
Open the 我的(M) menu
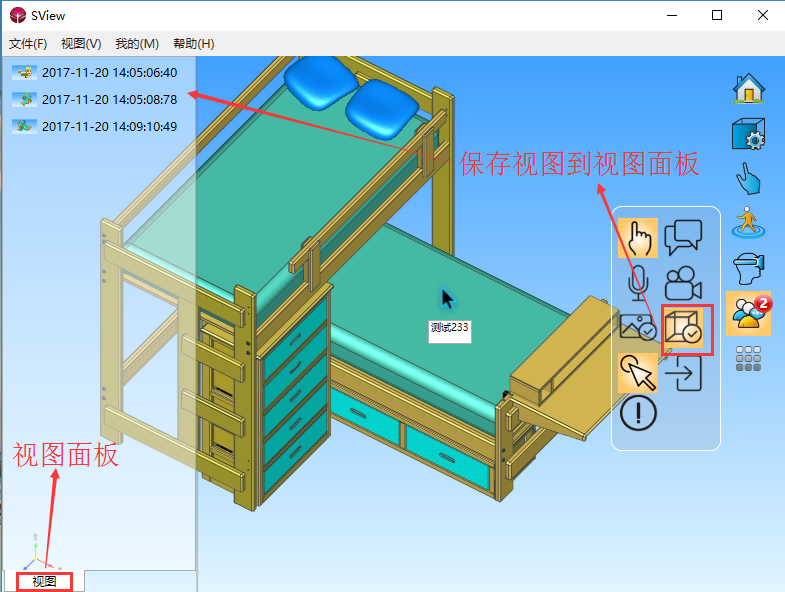point(137,44)
